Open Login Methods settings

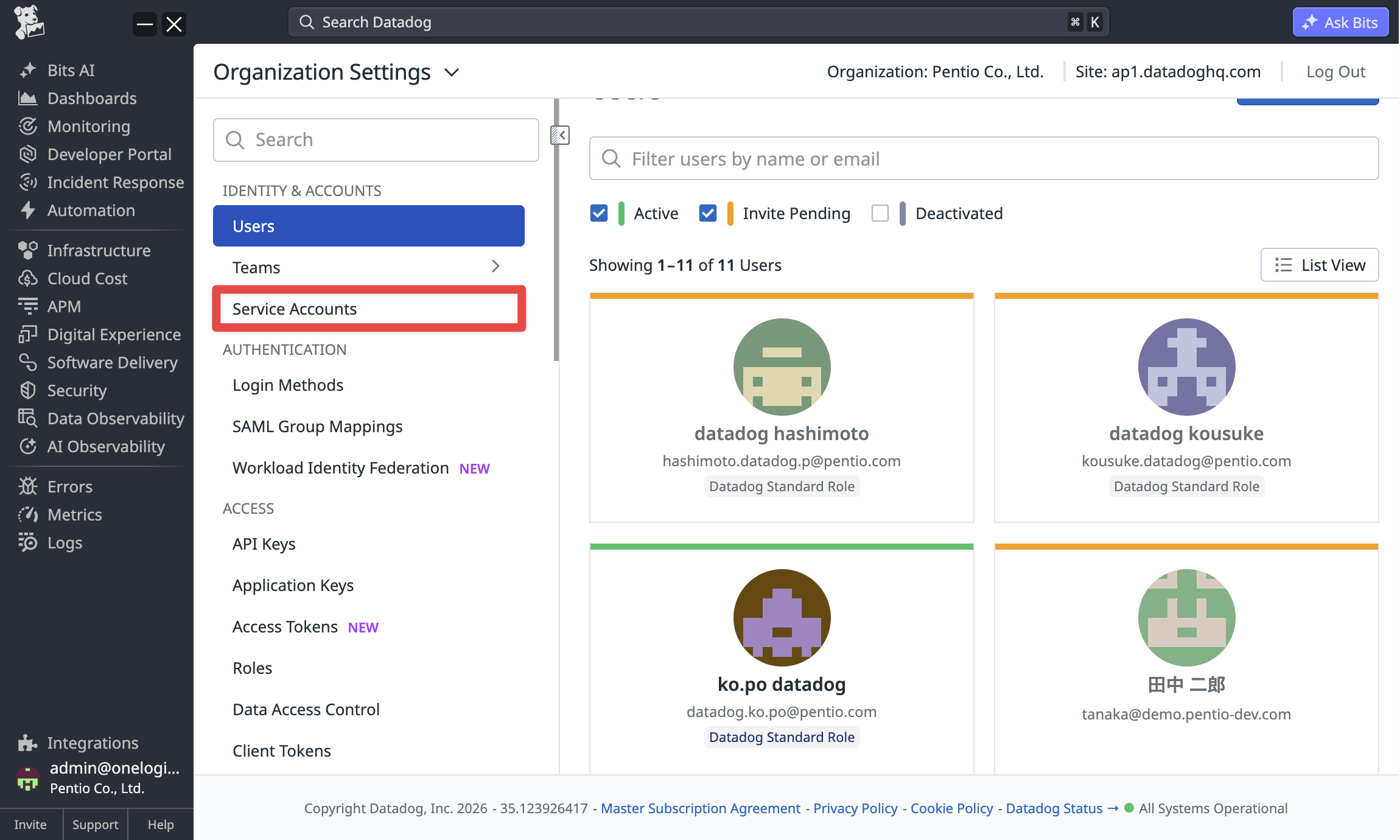point(288,385)
